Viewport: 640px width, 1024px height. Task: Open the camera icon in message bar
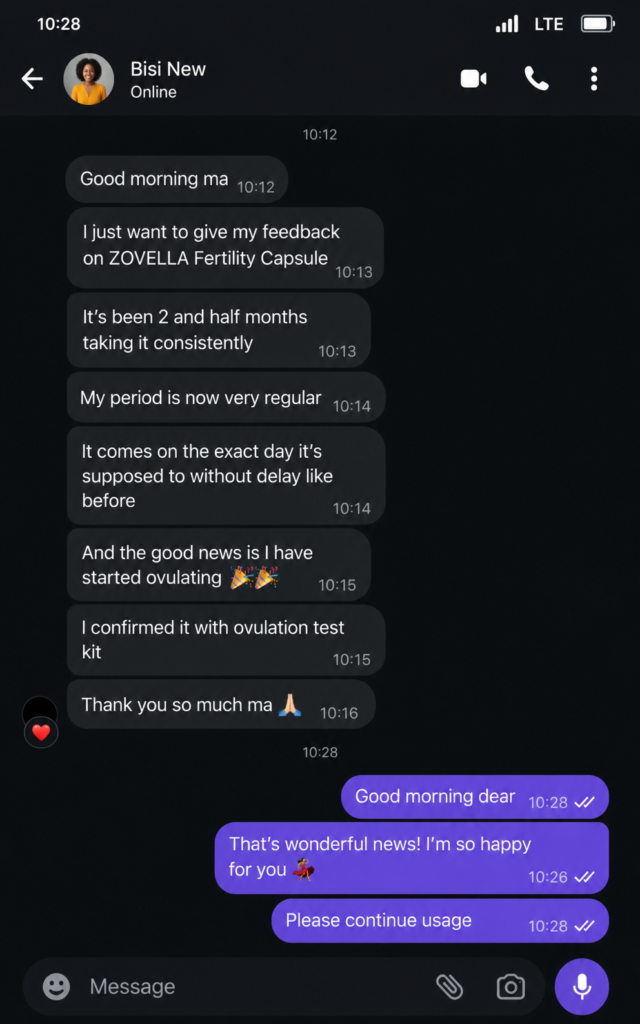coord(510,986)
